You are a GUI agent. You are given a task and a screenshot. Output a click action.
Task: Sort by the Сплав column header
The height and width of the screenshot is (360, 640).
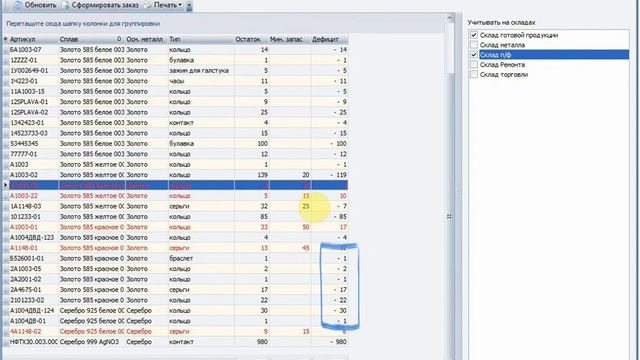pos(92,39)
